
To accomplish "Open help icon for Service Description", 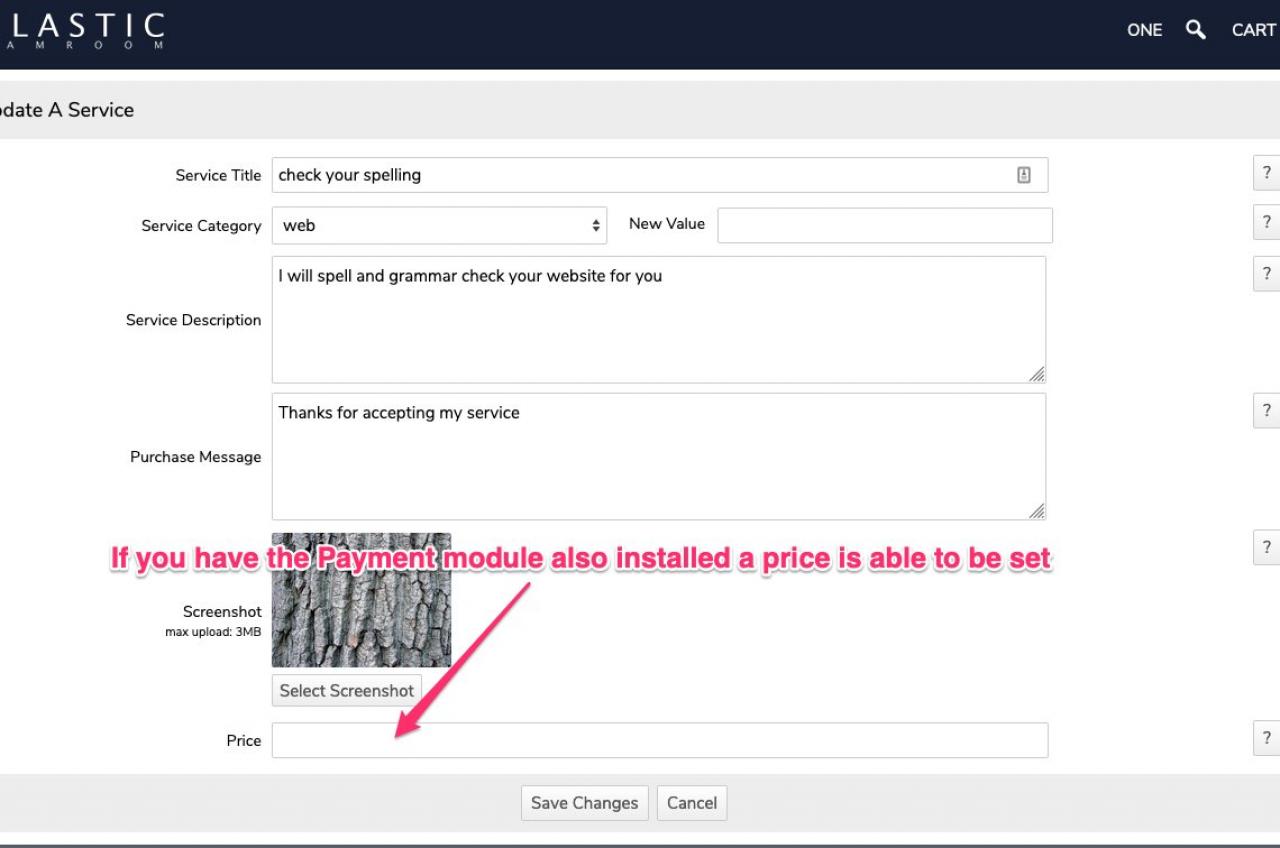I will point(1266,273).
